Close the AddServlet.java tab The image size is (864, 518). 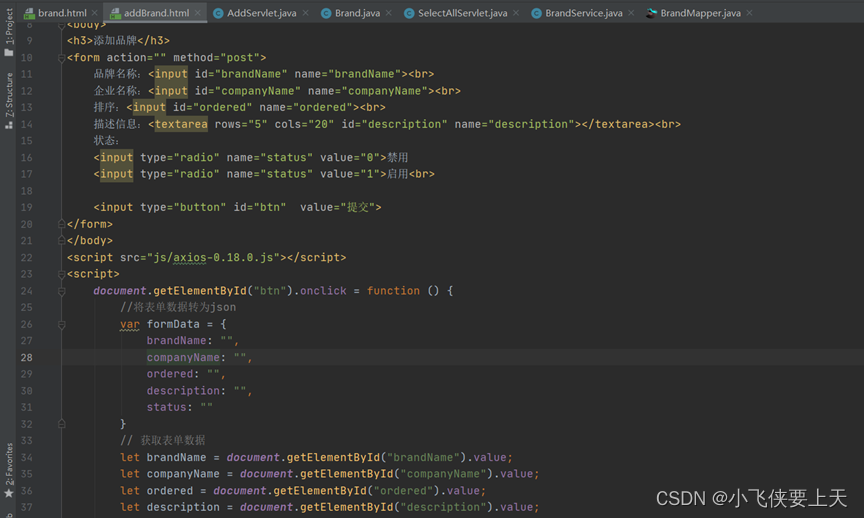click(305, 13)
